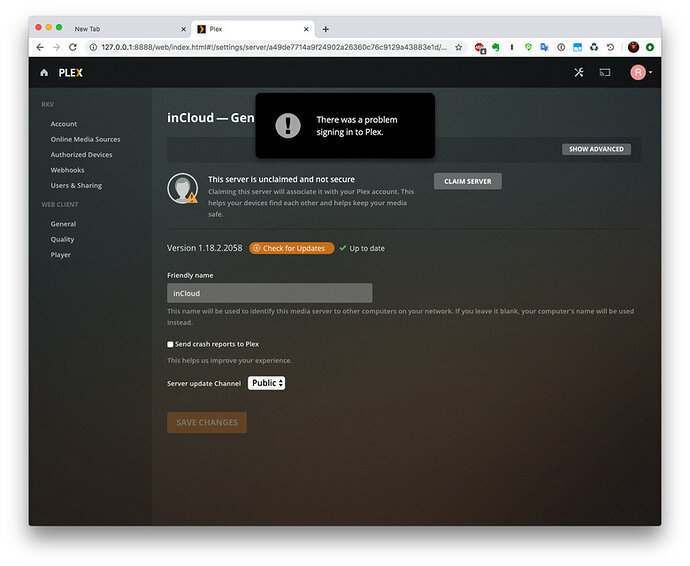Open the Server update Channel dropdown
This screenshot has height=566, width=690.
[x=267, y=383]
